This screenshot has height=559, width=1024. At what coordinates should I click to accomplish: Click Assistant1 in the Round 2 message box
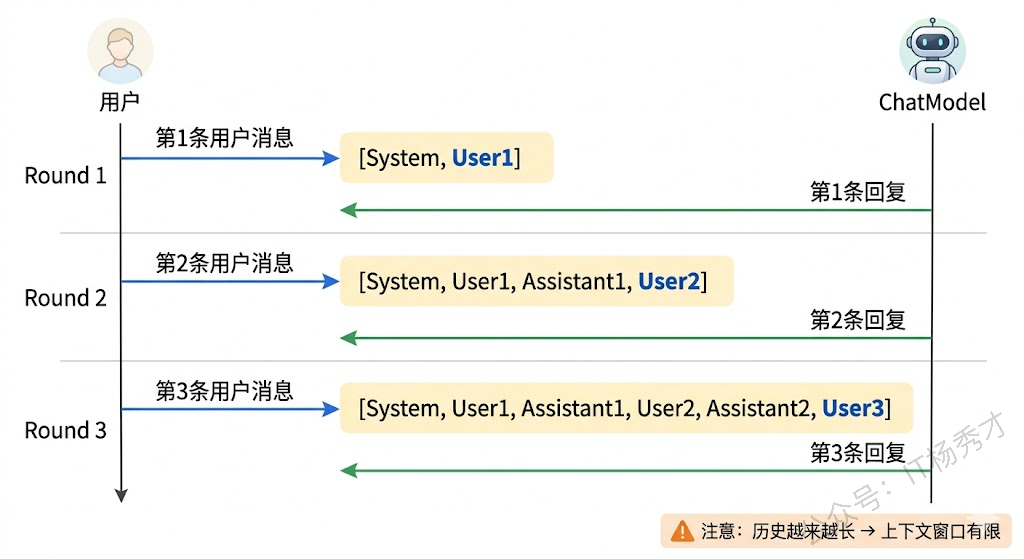[x=575, y=282]
